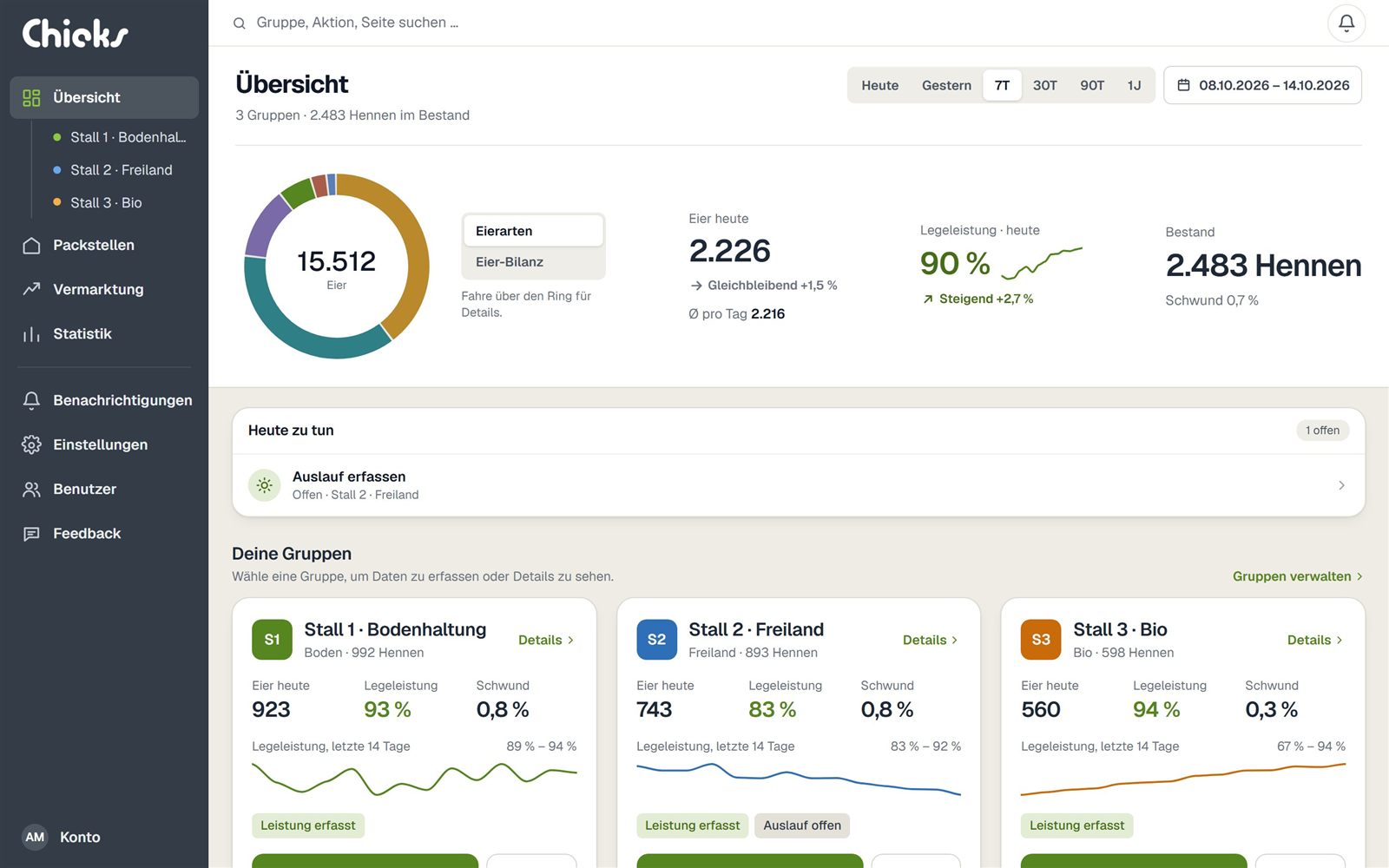The image size is (1389, 868).
Task: Select the Eierarten chart view
Action: click(x=533, y=231)
